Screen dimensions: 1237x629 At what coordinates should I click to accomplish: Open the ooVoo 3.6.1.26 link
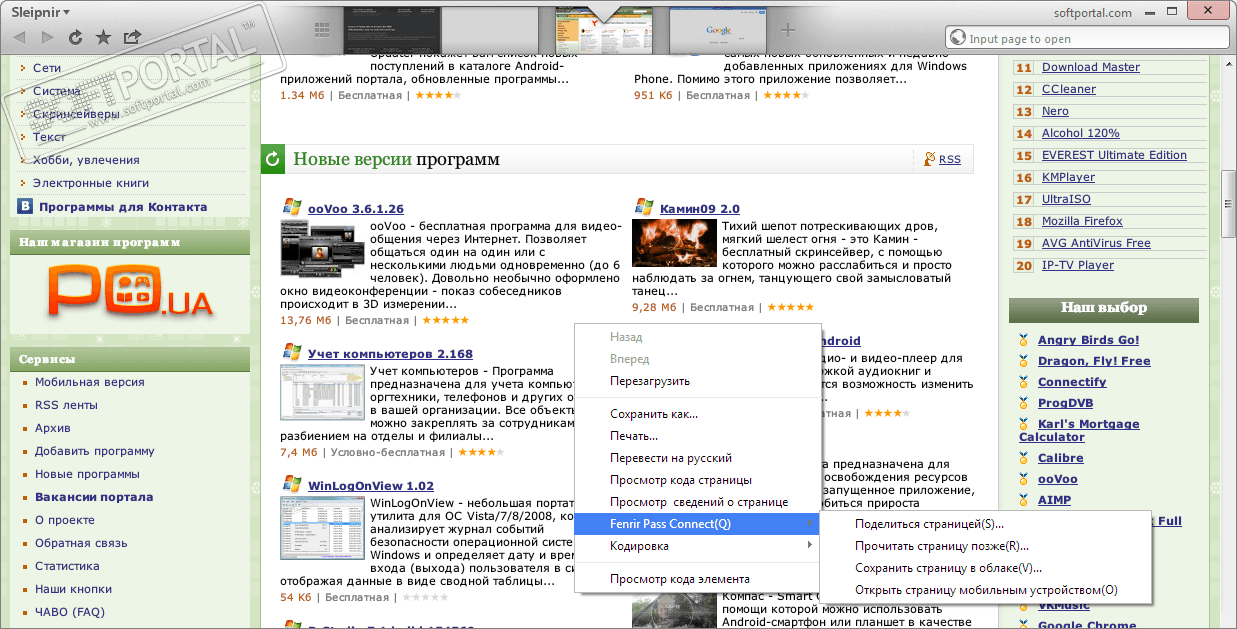coord(356,209)
